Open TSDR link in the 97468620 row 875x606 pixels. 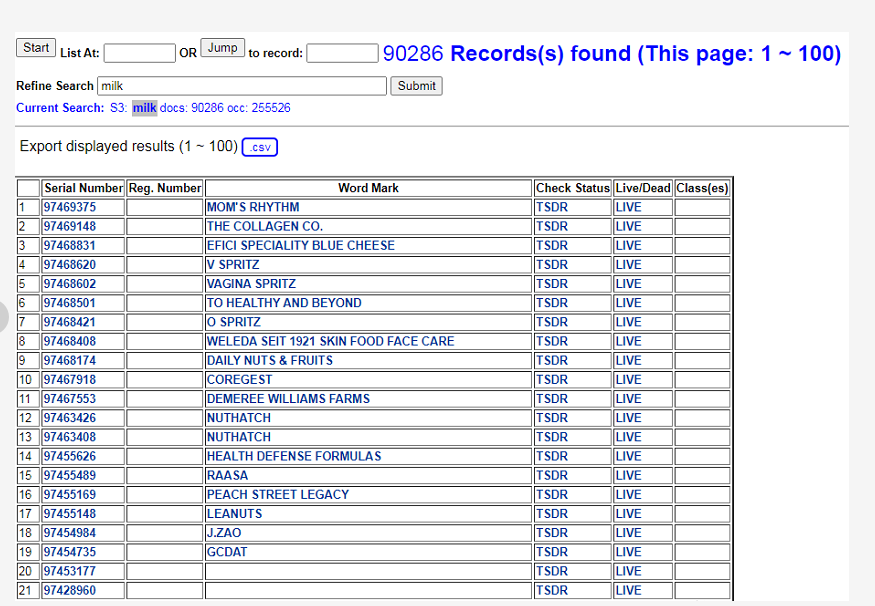tap(552, 264)
